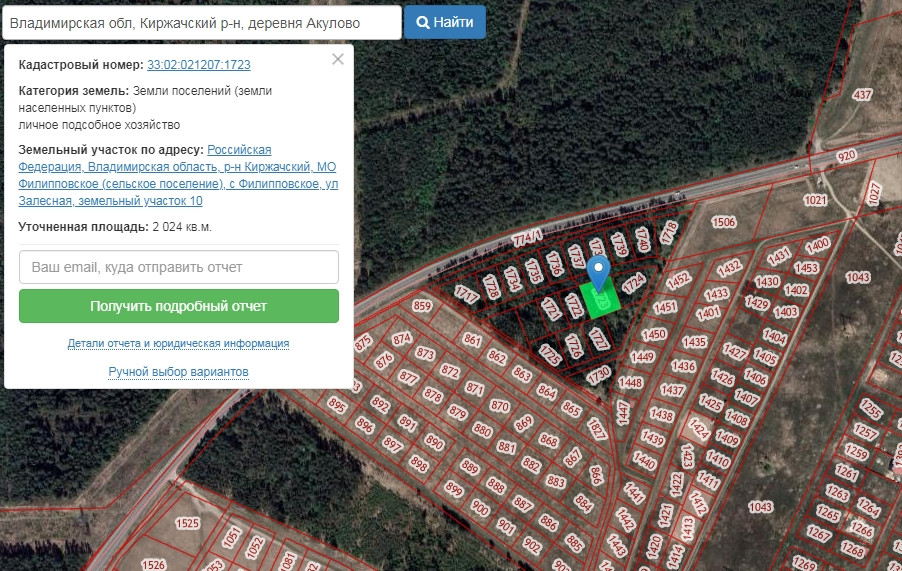The width and height of the screenshot is (902, 571).
Task: Select parcel 898 on the map
Action: pyautogui.click(x=419, y=463)
